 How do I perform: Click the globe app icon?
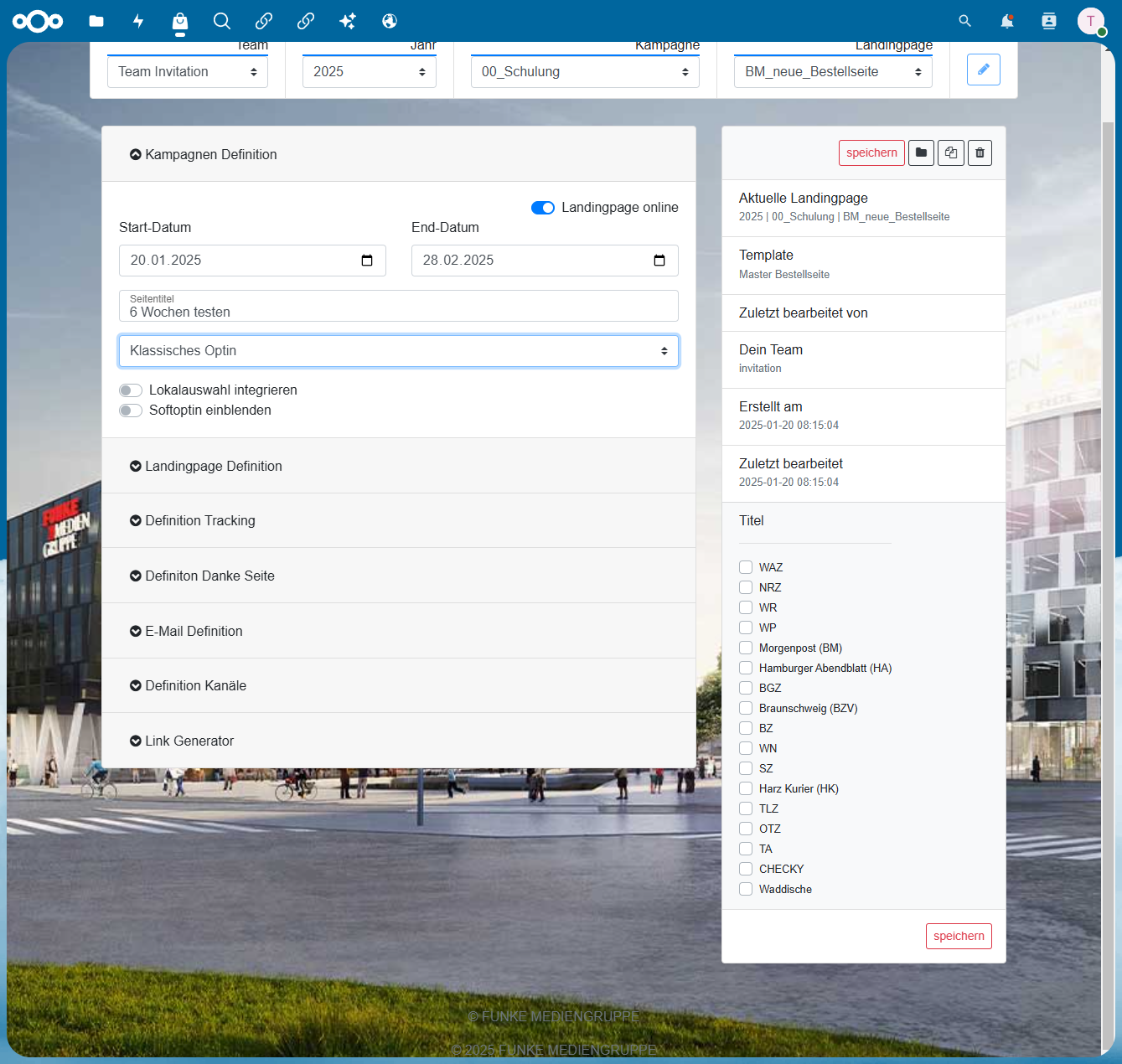[390, 21]
